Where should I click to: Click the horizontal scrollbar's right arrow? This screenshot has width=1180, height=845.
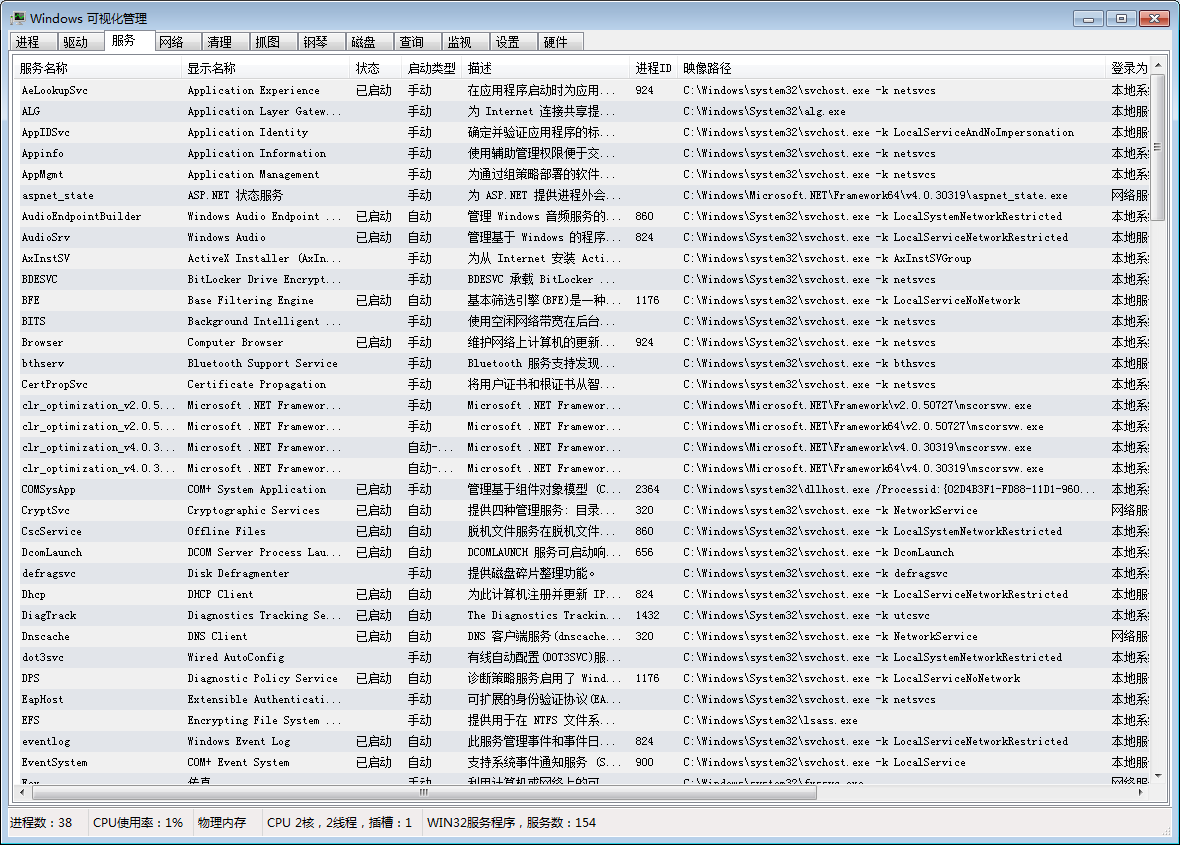(1141, 791)
